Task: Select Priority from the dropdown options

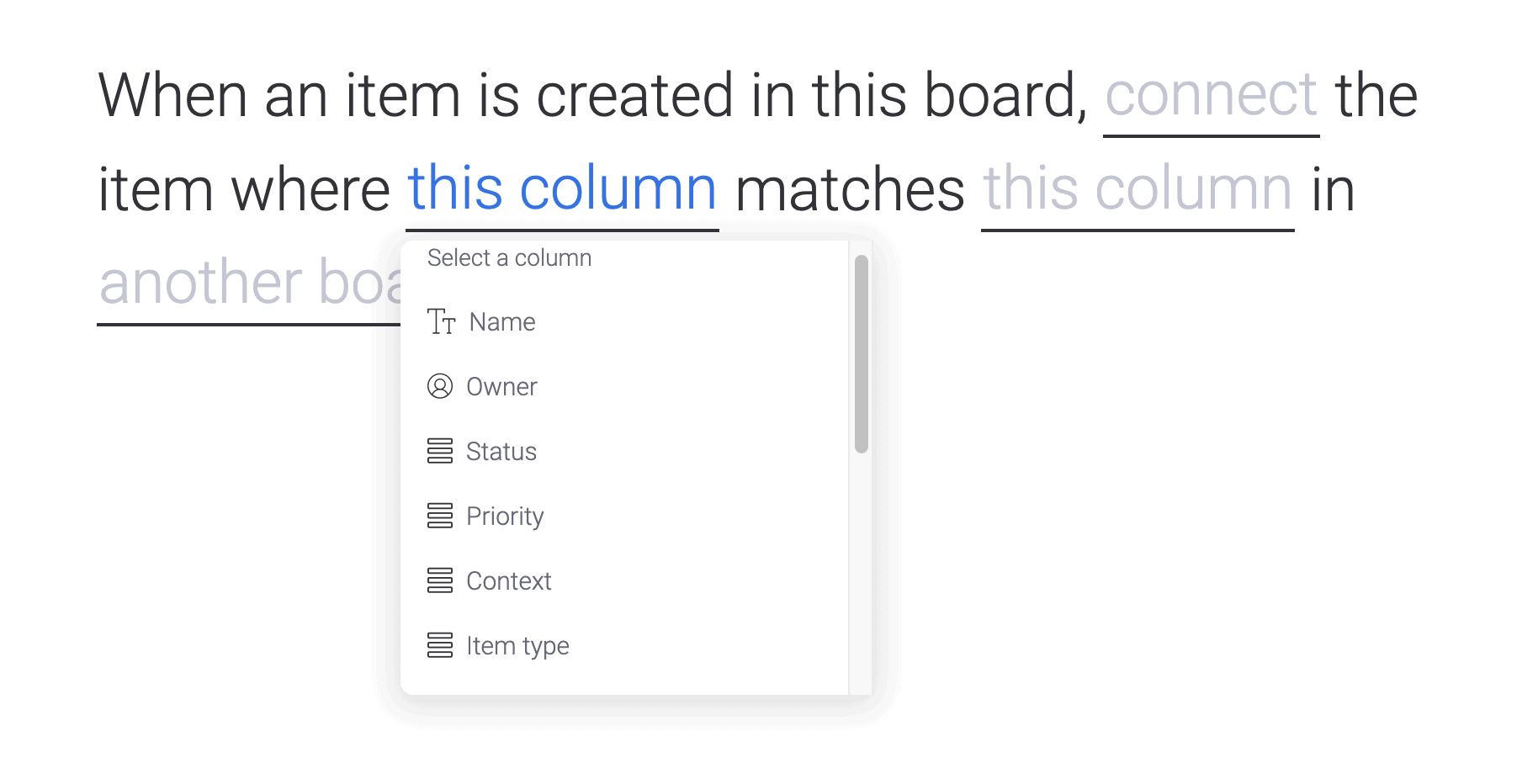Action: click(505, 516)
